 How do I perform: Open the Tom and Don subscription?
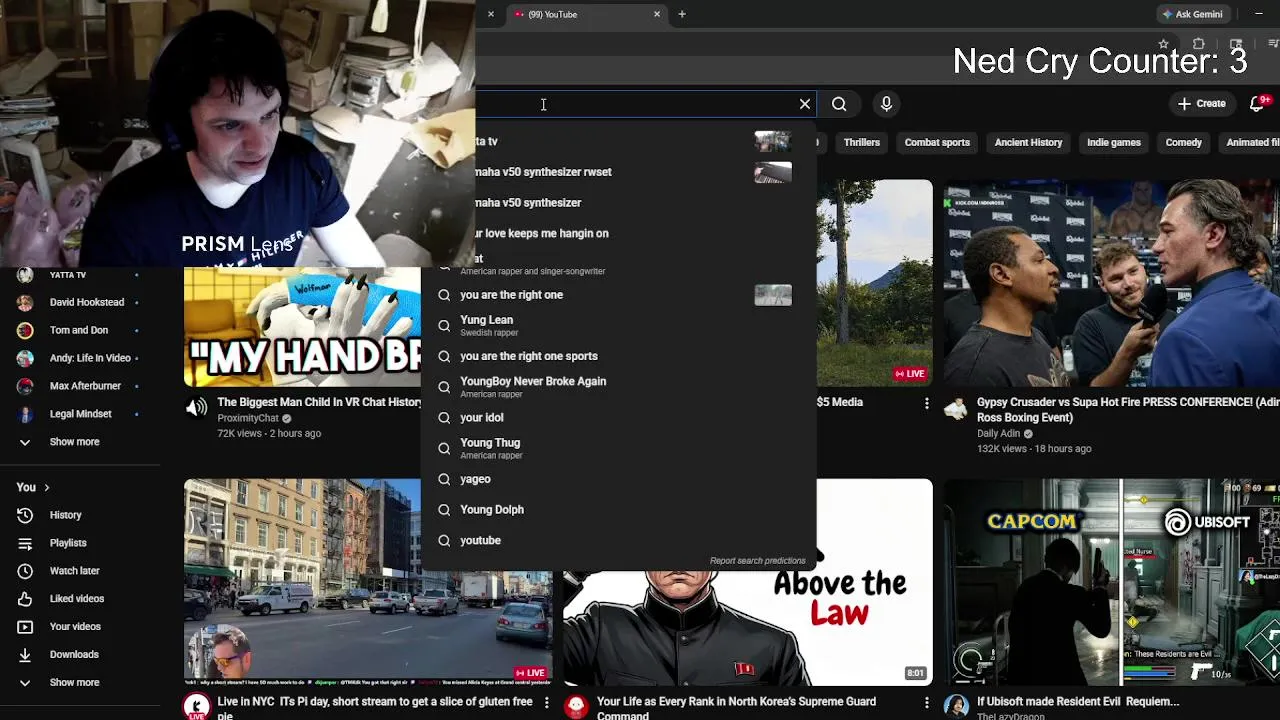point(80,330)
